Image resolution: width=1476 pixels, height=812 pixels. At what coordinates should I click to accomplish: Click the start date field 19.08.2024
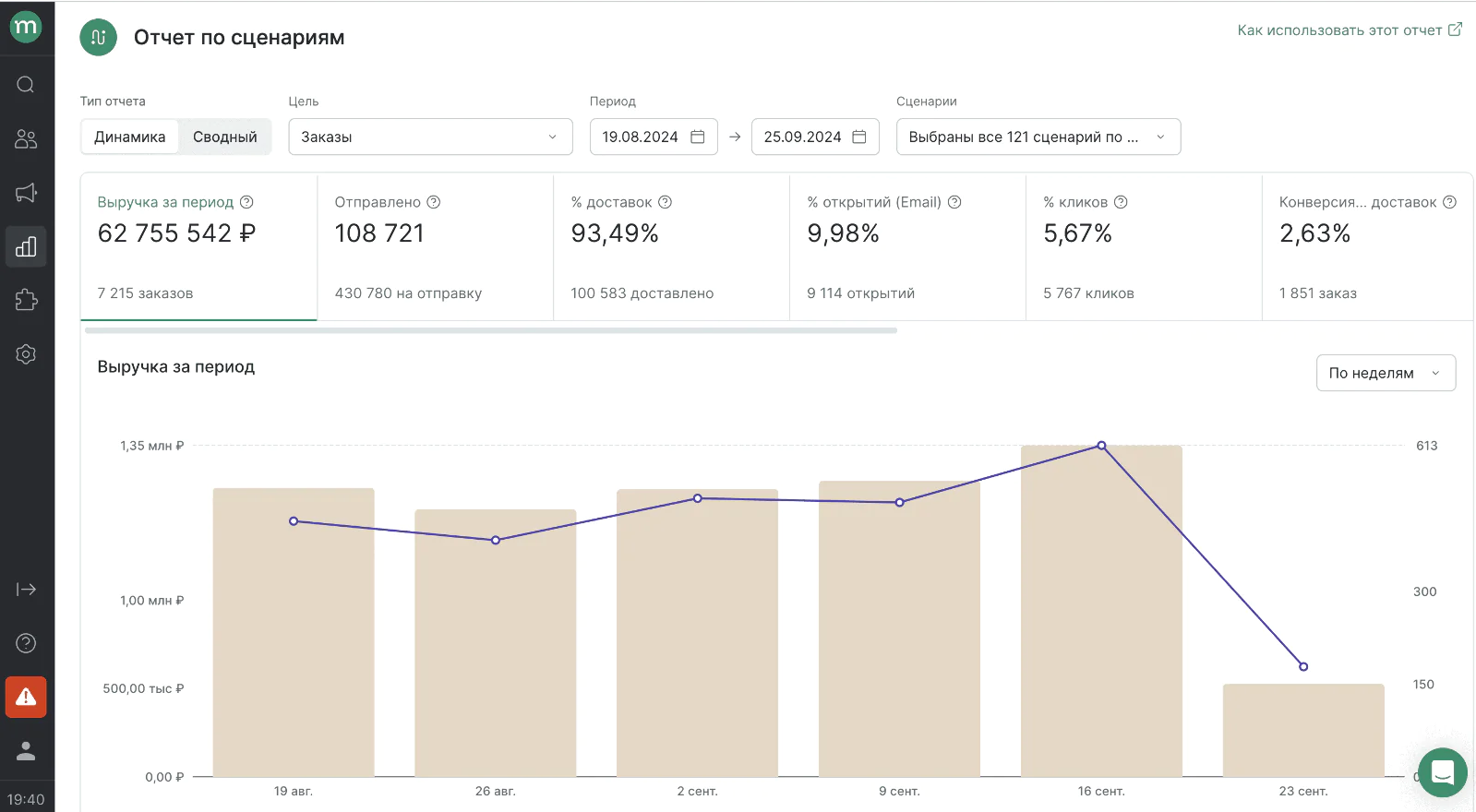[654, 137]
